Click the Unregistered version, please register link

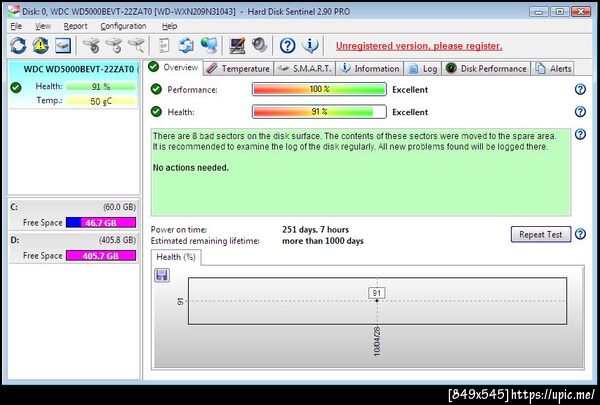point(419,46)
